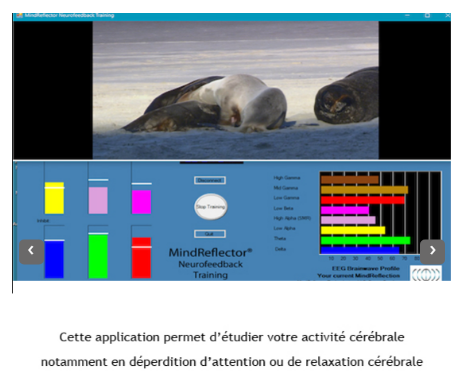
Task: Click the green Theta profile bar
Action: coord(365,240)
